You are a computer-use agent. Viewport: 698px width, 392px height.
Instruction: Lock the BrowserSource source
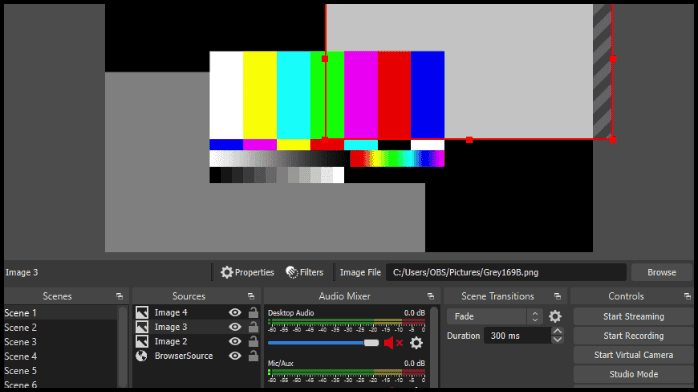[x=253, y=356]
